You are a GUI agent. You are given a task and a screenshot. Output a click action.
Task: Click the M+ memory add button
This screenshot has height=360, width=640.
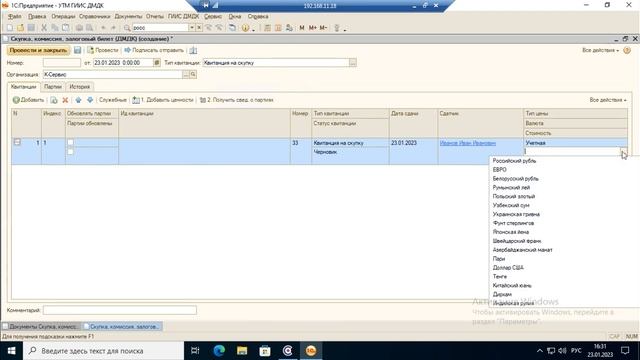click(312, 28)
